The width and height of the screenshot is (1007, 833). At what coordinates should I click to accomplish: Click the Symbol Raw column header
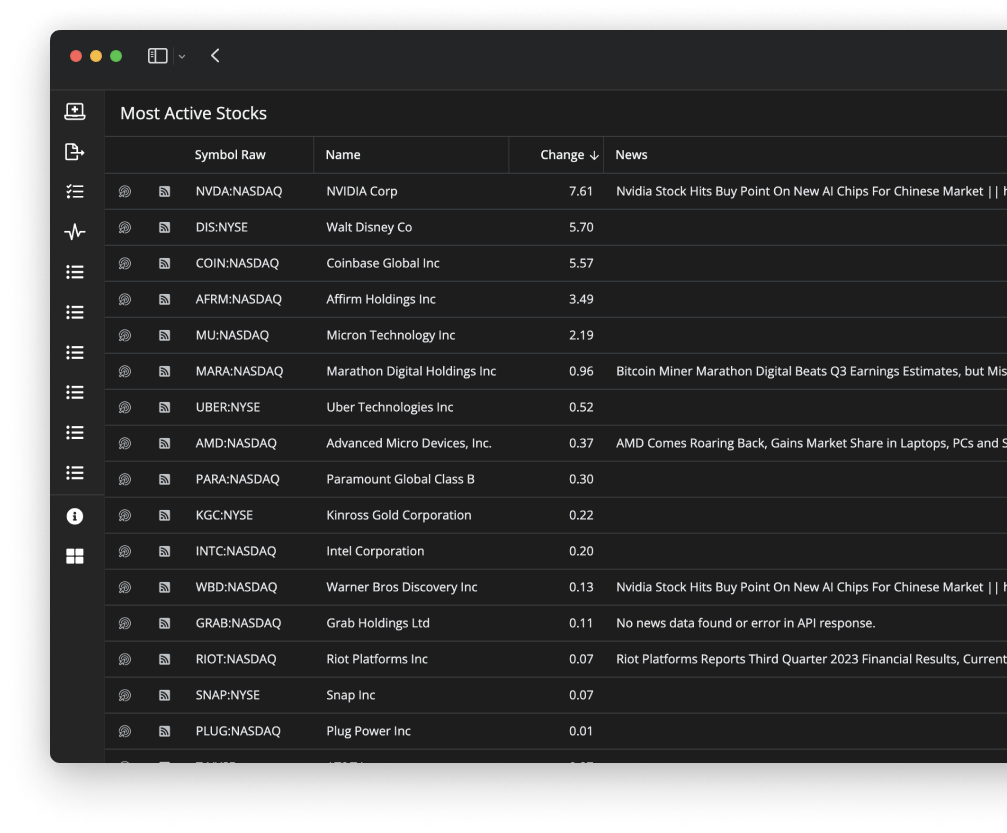[x=230, y=155]
